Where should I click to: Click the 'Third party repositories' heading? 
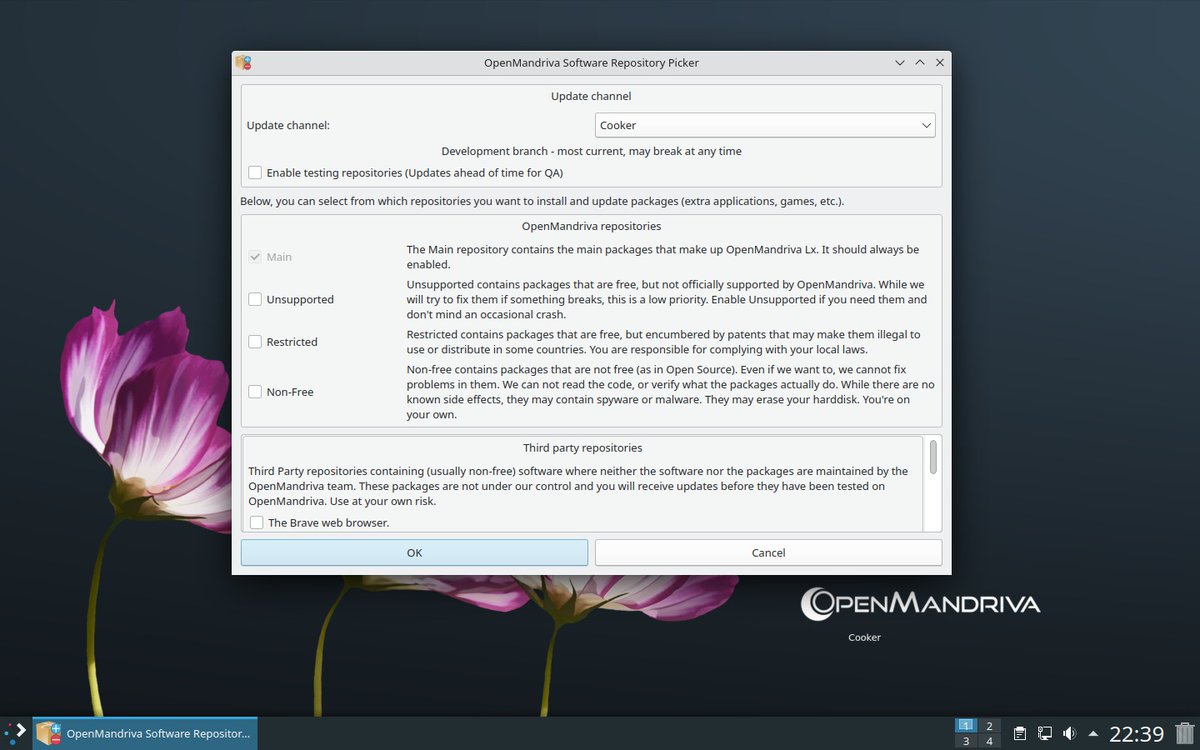582,448
